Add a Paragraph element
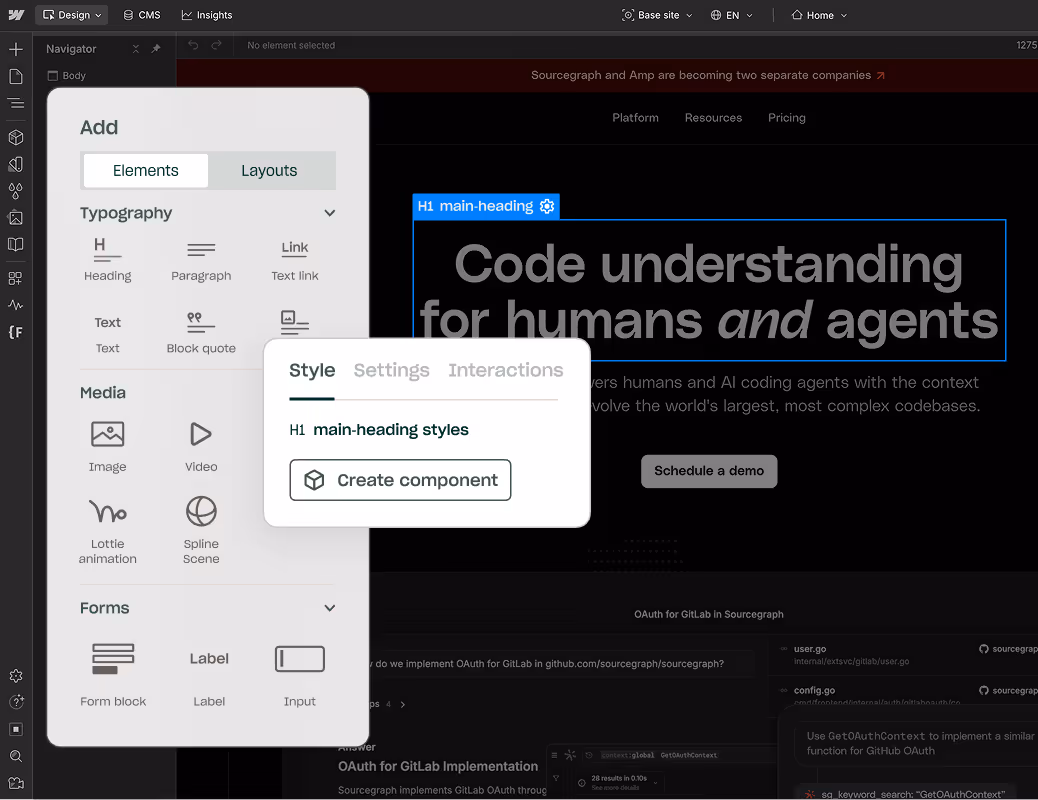 (201, 259)
